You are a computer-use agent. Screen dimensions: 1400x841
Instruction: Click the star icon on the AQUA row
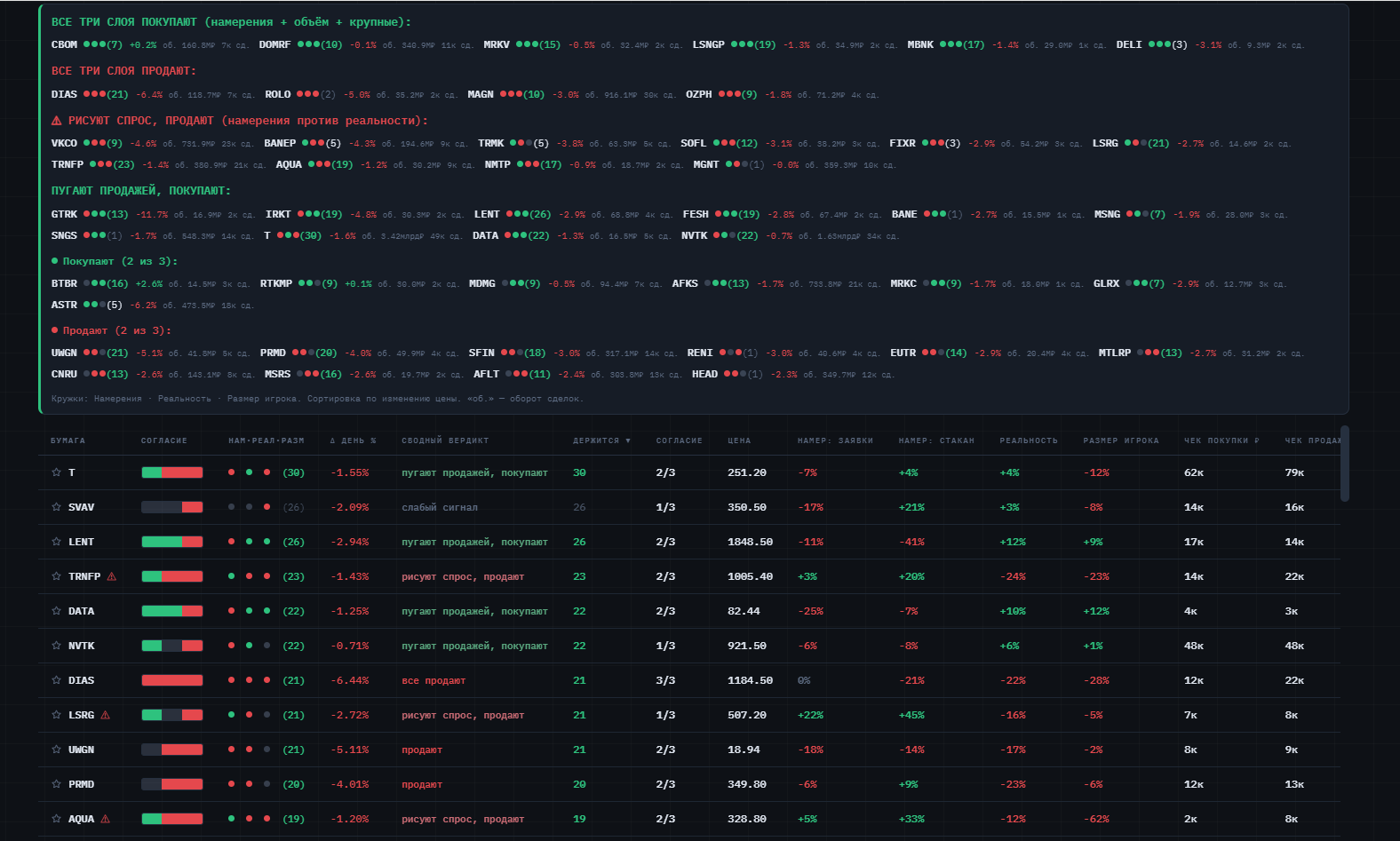56,819
